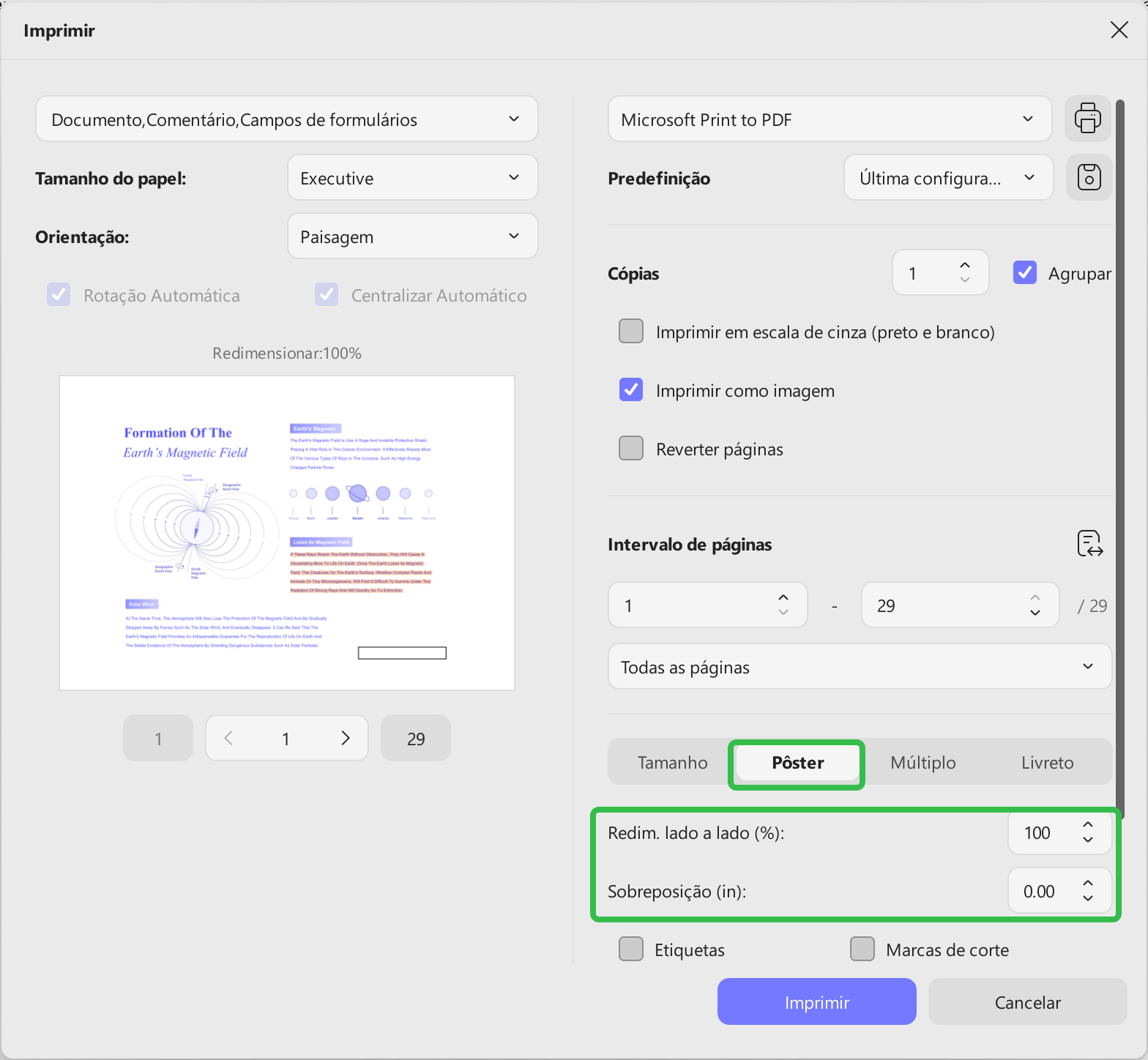Increase the tile scale percentage
This screenshot has height=1060, width=1148.
click(1088, 826)
